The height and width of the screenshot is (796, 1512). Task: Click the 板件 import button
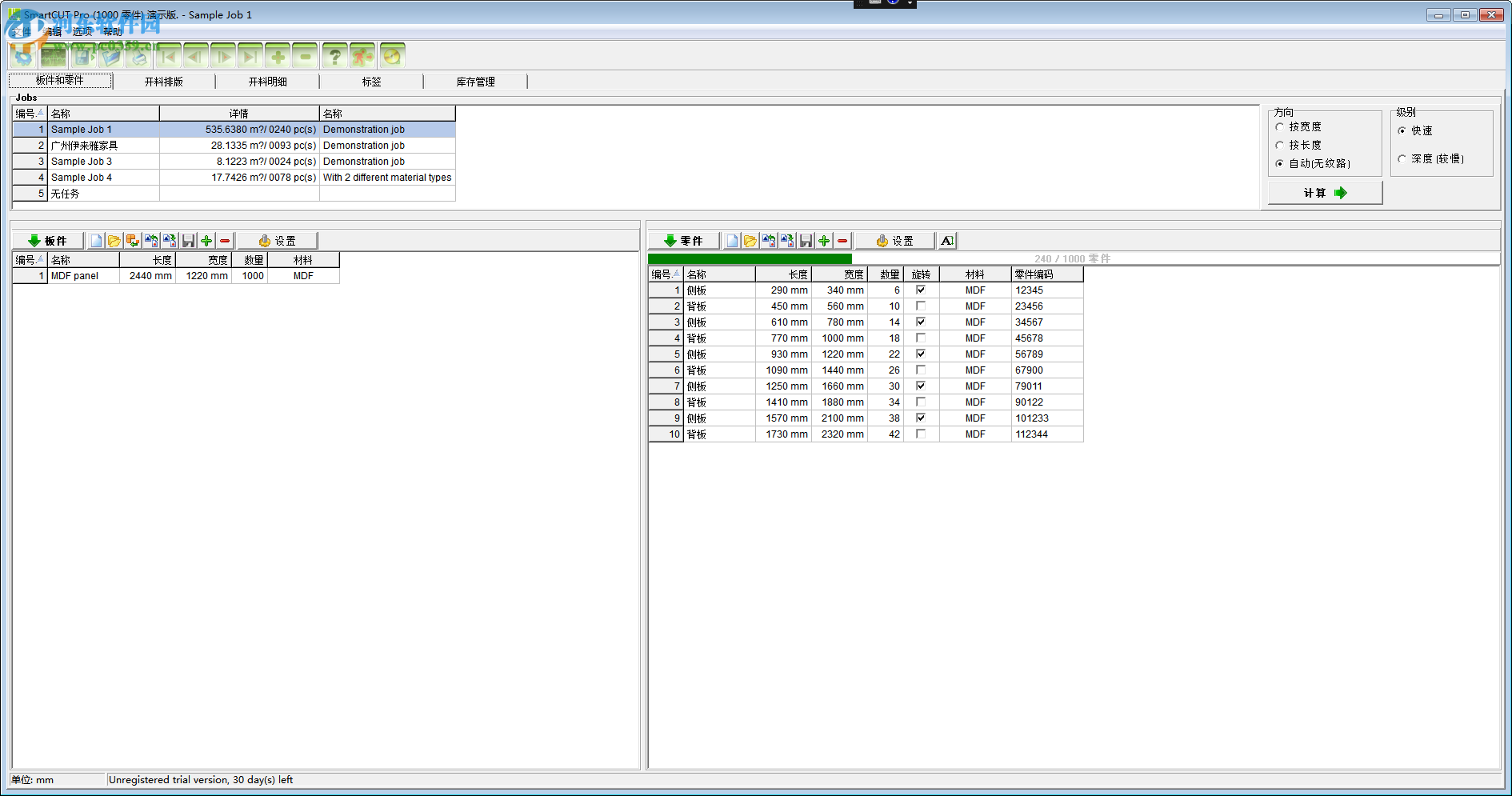(48, 241)
